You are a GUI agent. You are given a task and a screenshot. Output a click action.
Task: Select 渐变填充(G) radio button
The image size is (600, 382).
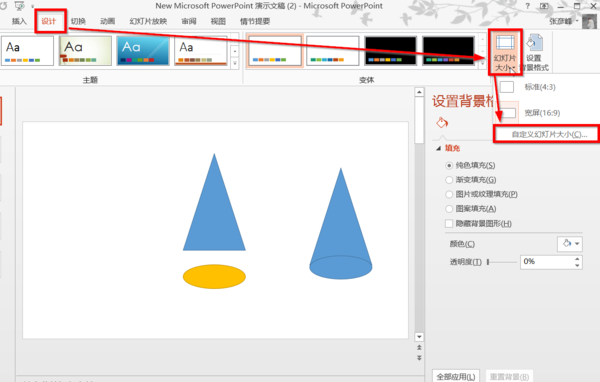point(449,180)
